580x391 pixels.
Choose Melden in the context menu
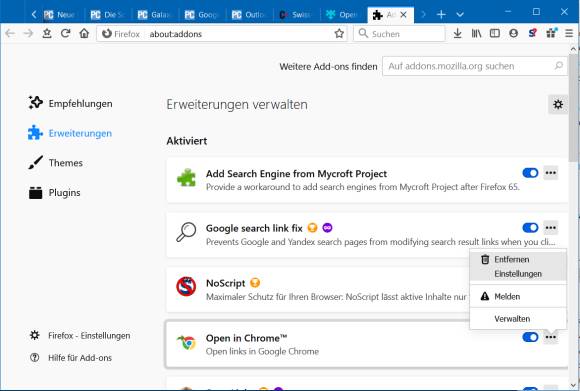[518, 296]
